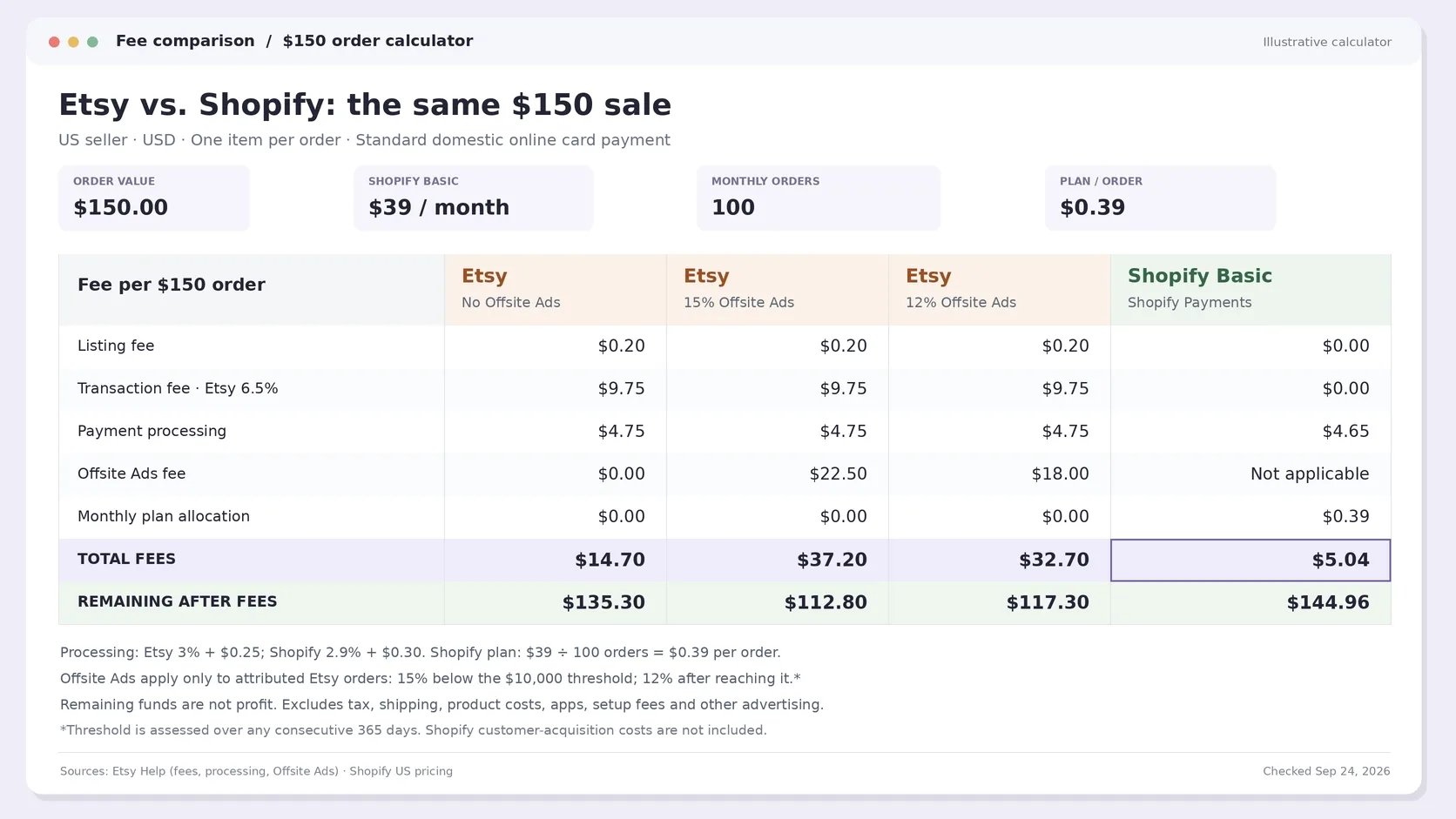Click the $144.96 remaining cell

[x=1250, y=602]
